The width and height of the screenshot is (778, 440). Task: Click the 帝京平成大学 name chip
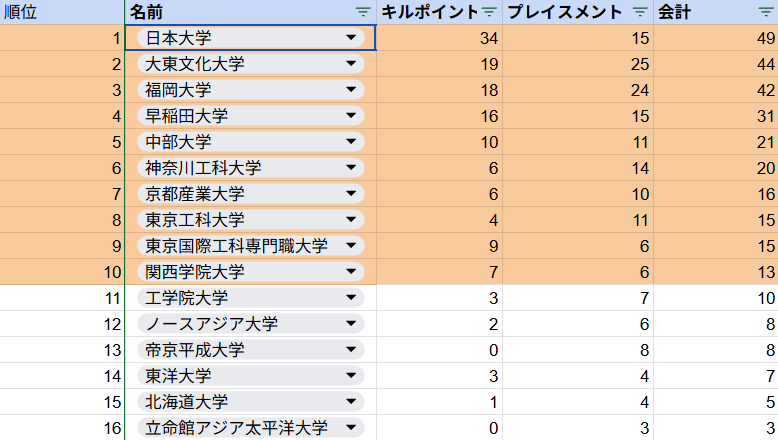(251, 350)
